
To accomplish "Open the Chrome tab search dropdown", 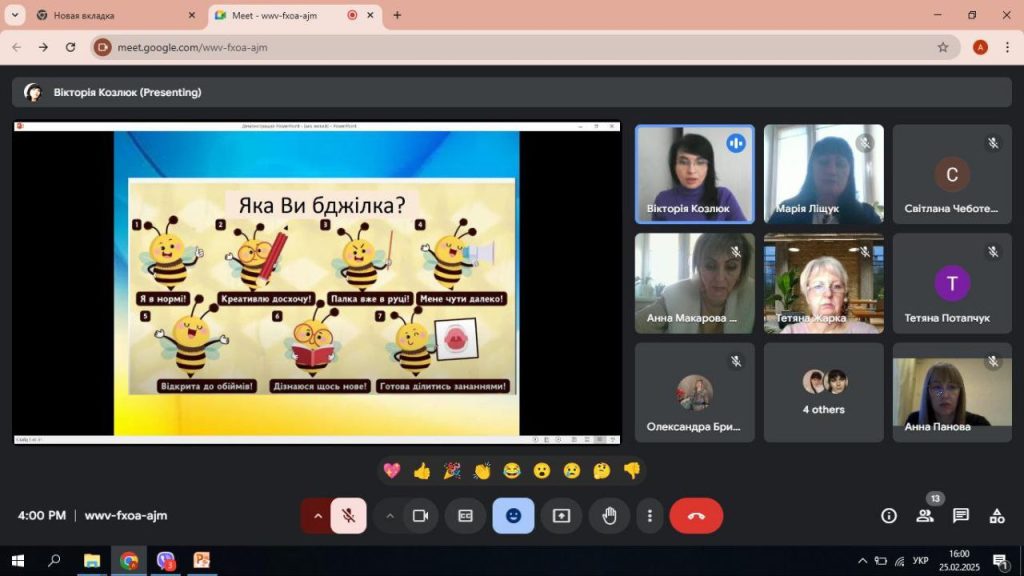I will [x=15, y=15].
